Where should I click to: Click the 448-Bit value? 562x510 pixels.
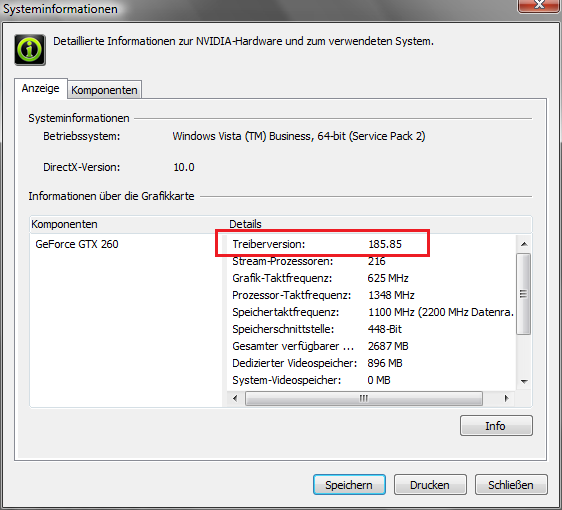[385, 329]
